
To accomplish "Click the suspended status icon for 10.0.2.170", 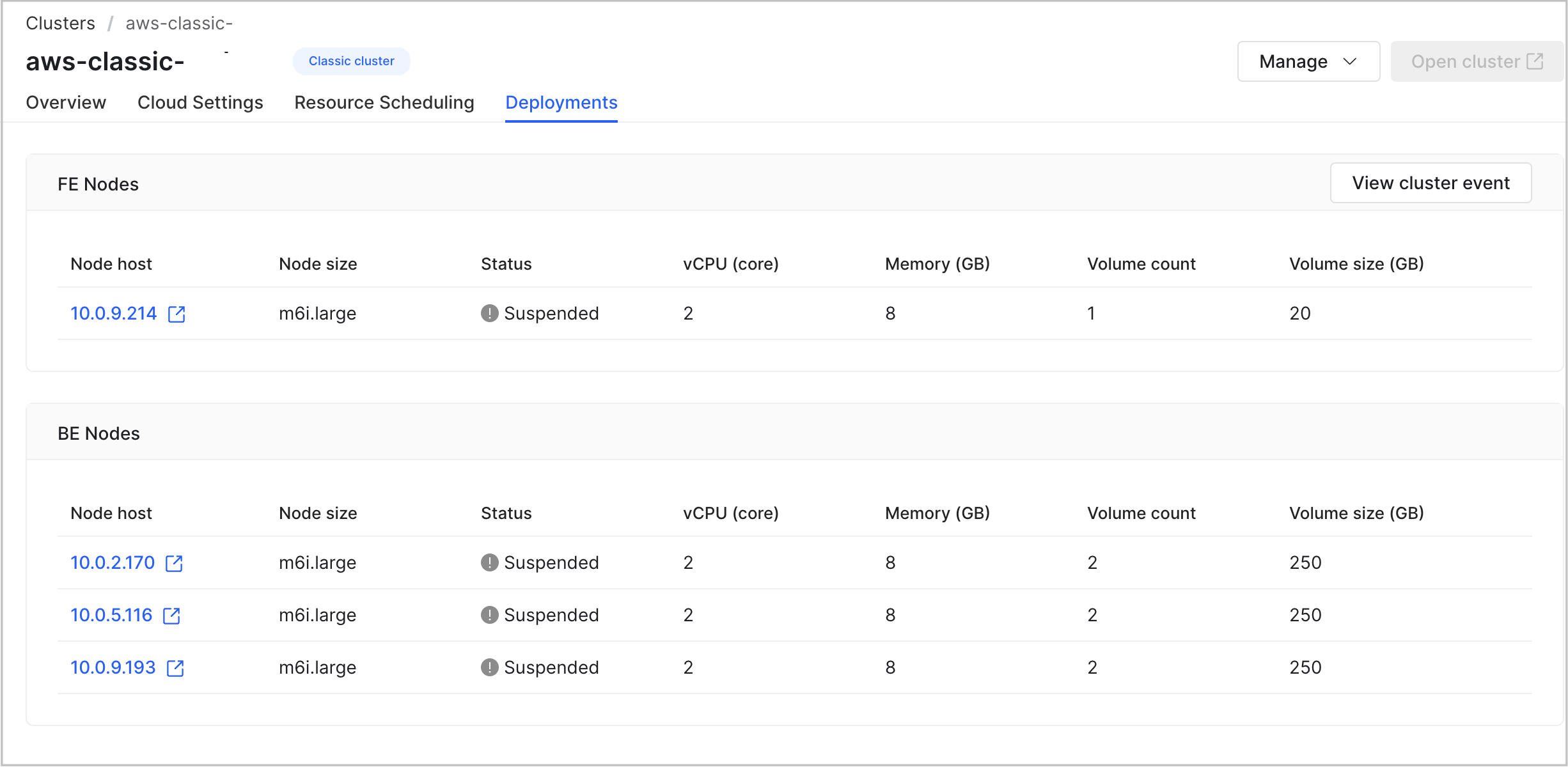I will [x=489, y=562].
